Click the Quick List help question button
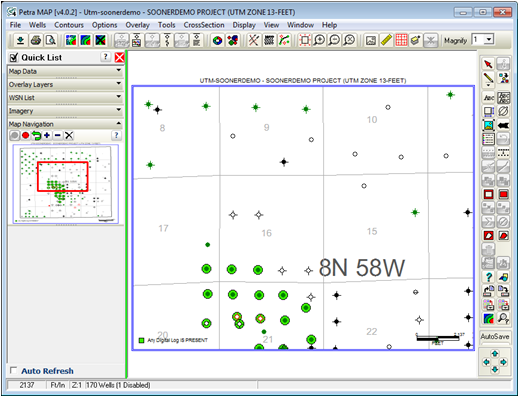The height and width of the screenshot is (397, 519). click(106, 57)
